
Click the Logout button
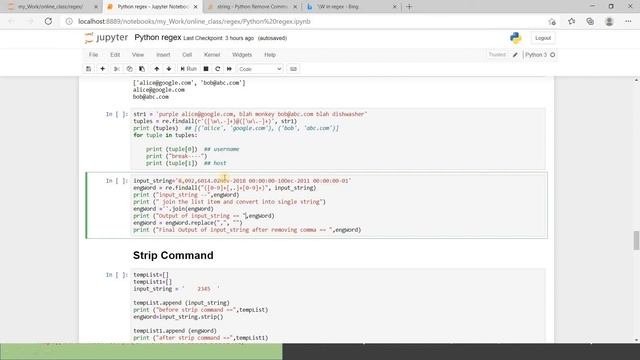coord(543,38)
